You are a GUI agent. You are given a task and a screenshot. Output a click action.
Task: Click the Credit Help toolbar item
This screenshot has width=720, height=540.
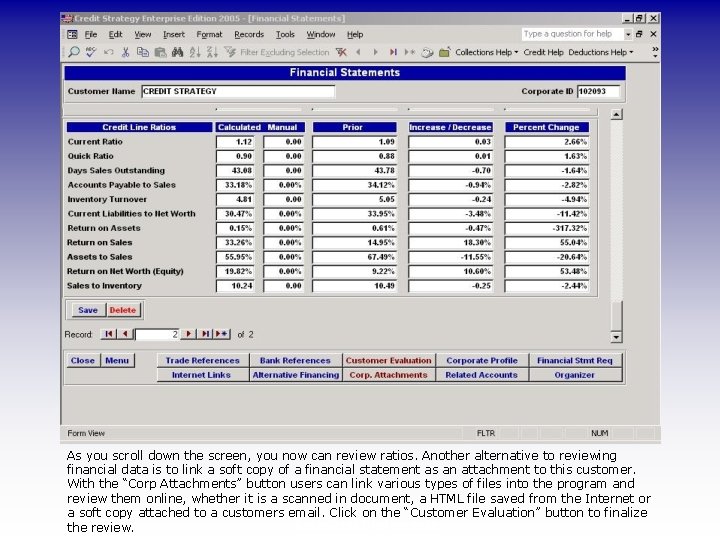coord(543,52)
